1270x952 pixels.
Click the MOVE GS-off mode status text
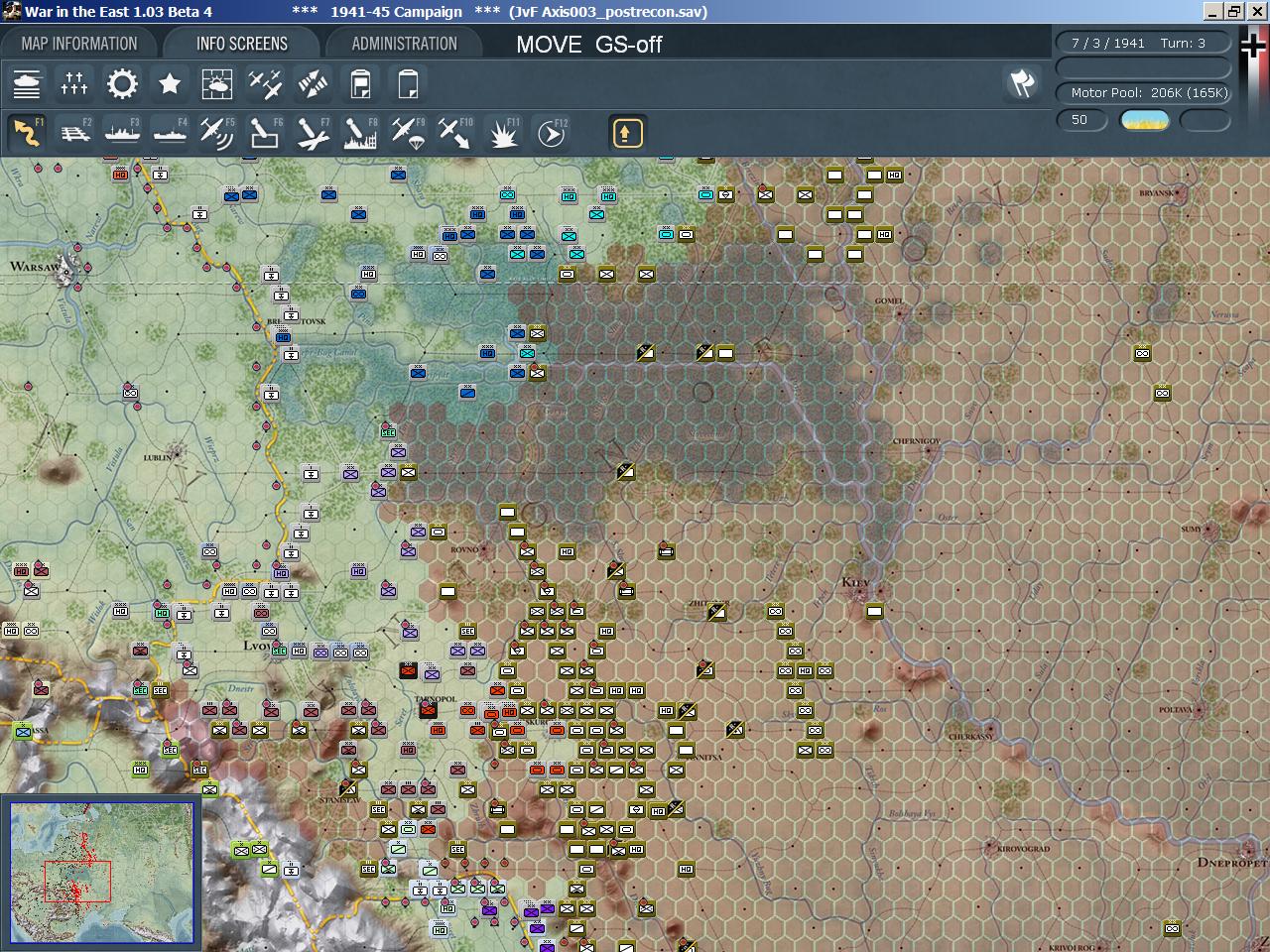(x=588, y=45)
